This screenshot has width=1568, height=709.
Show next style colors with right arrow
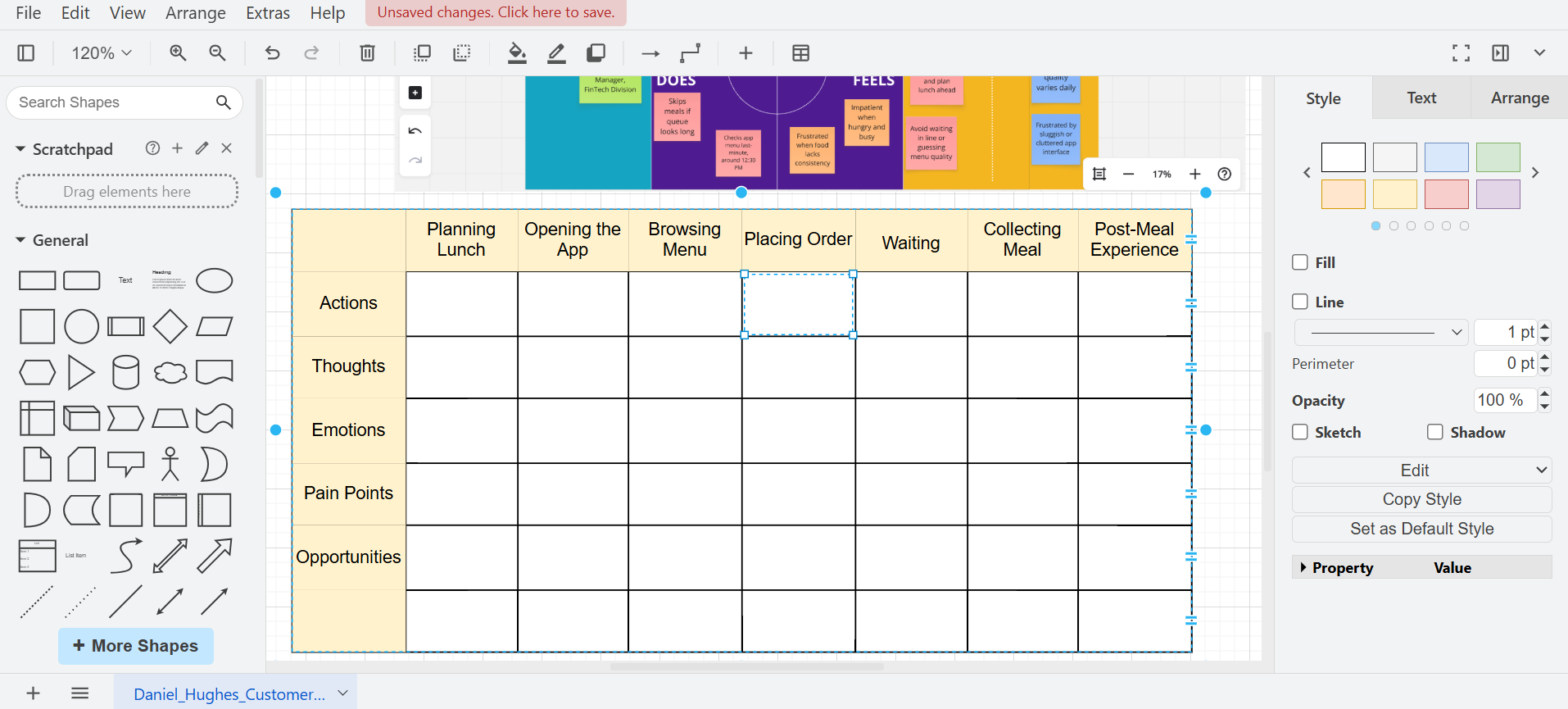tap(1535, 173)
